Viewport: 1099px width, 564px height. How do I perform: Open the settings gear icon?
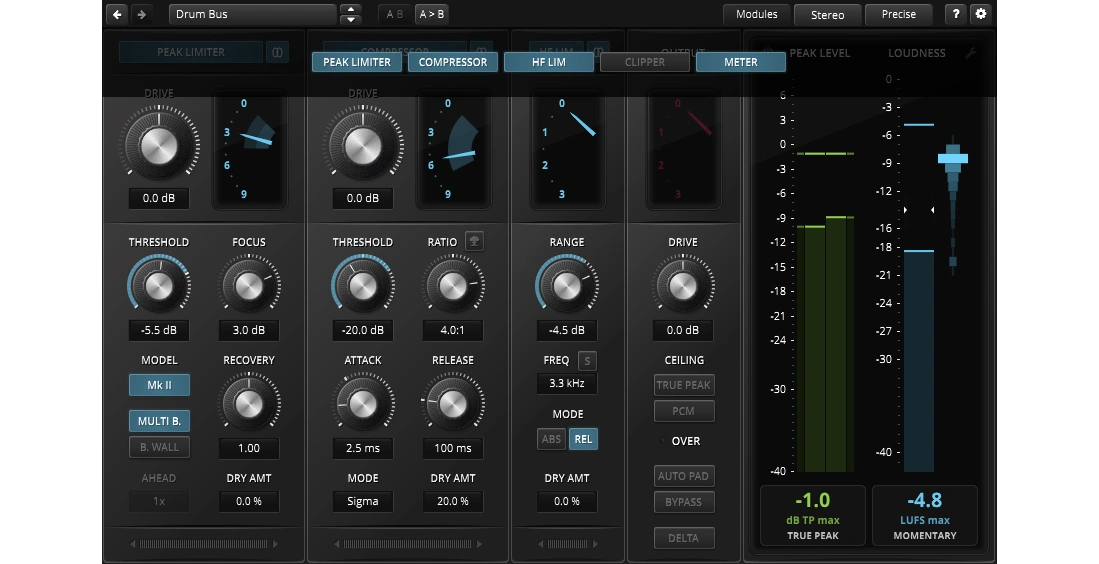[981, 14]
